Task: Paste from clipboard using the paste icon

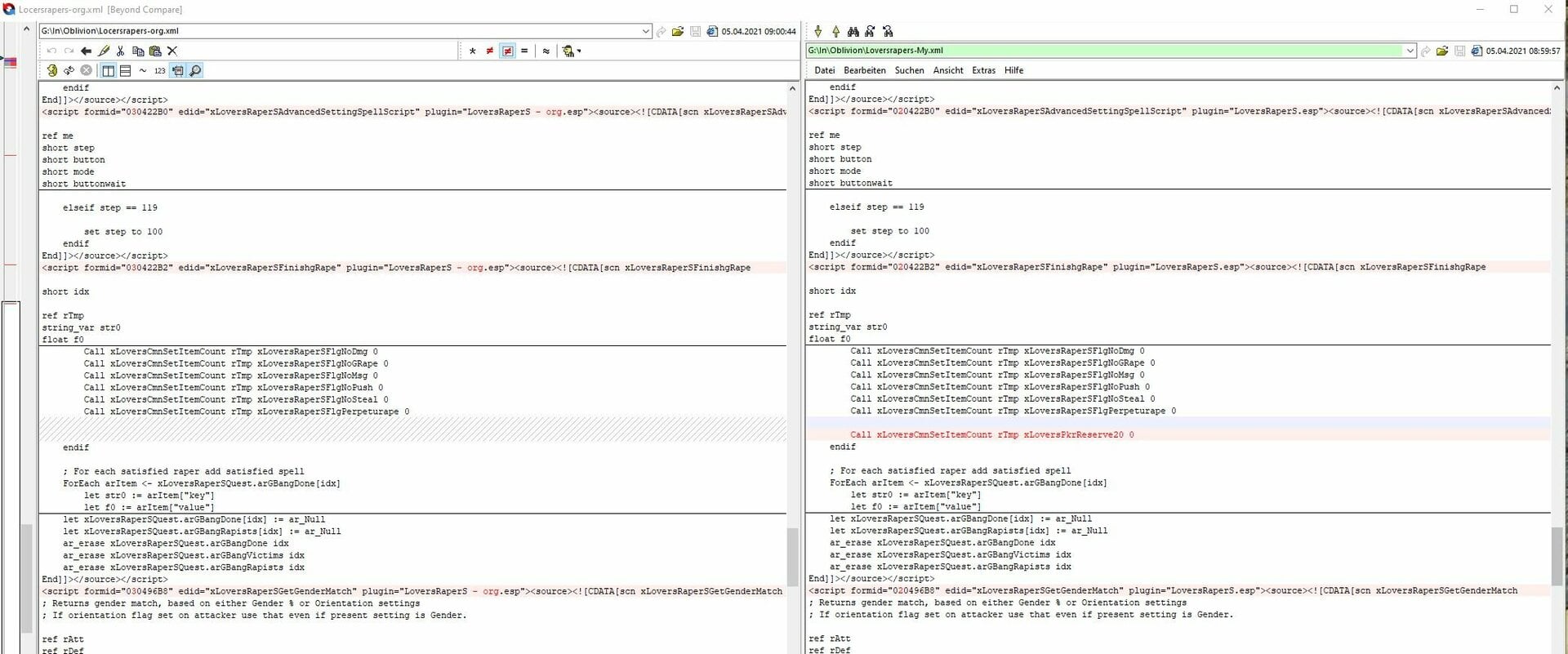Action: (155, 51)
